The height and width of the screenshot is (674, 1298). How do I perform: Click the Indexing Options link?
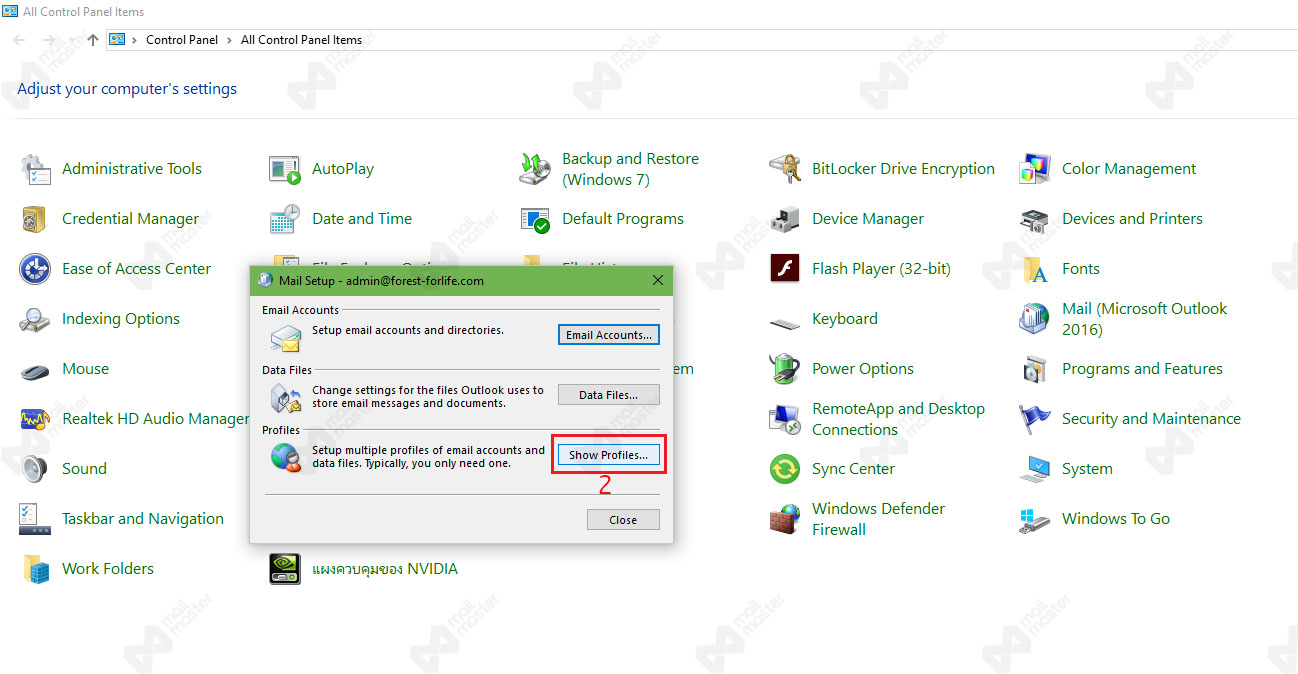[121, 319]
